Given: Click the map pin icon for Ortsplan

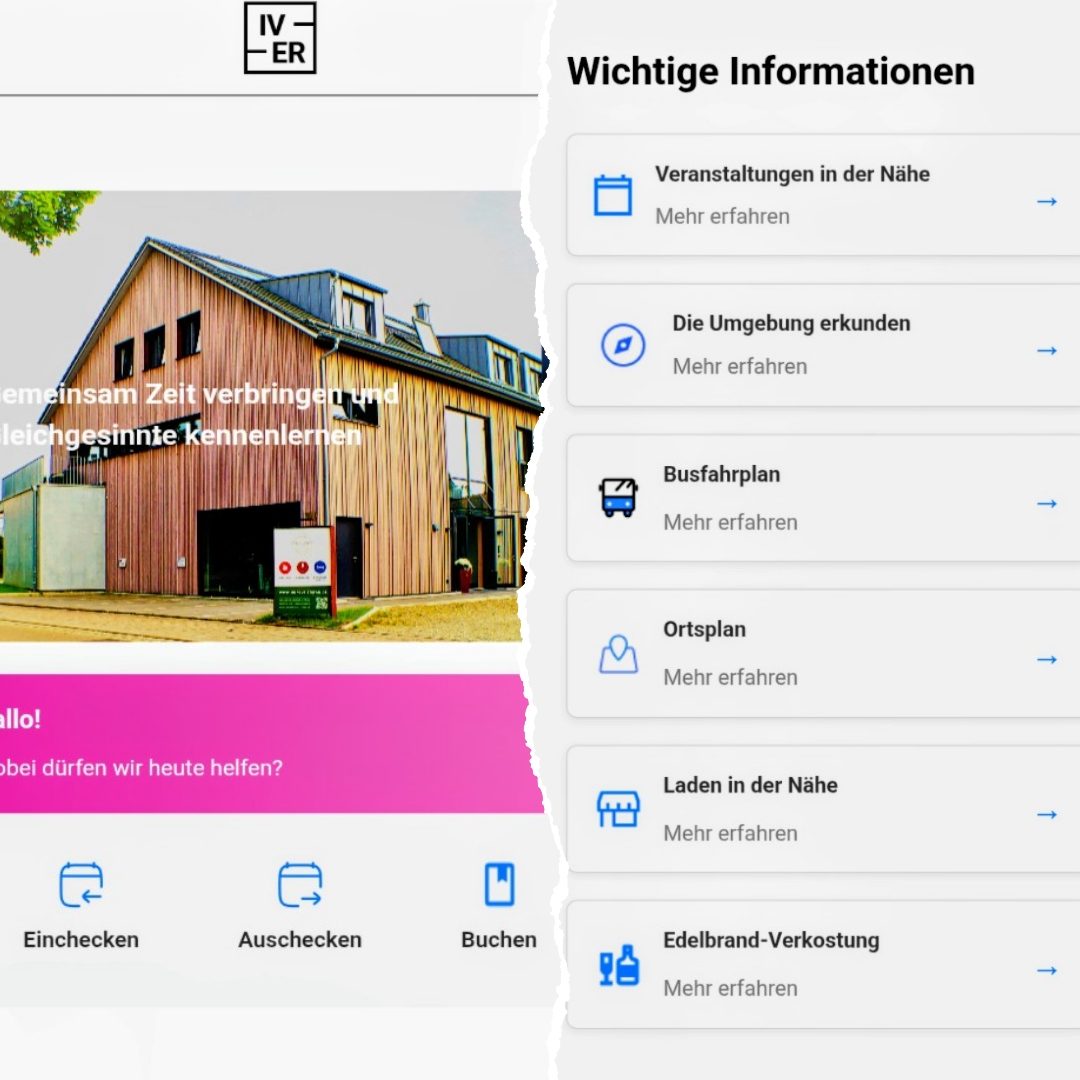Looking at the screenshot, I should tap(618, 654).
